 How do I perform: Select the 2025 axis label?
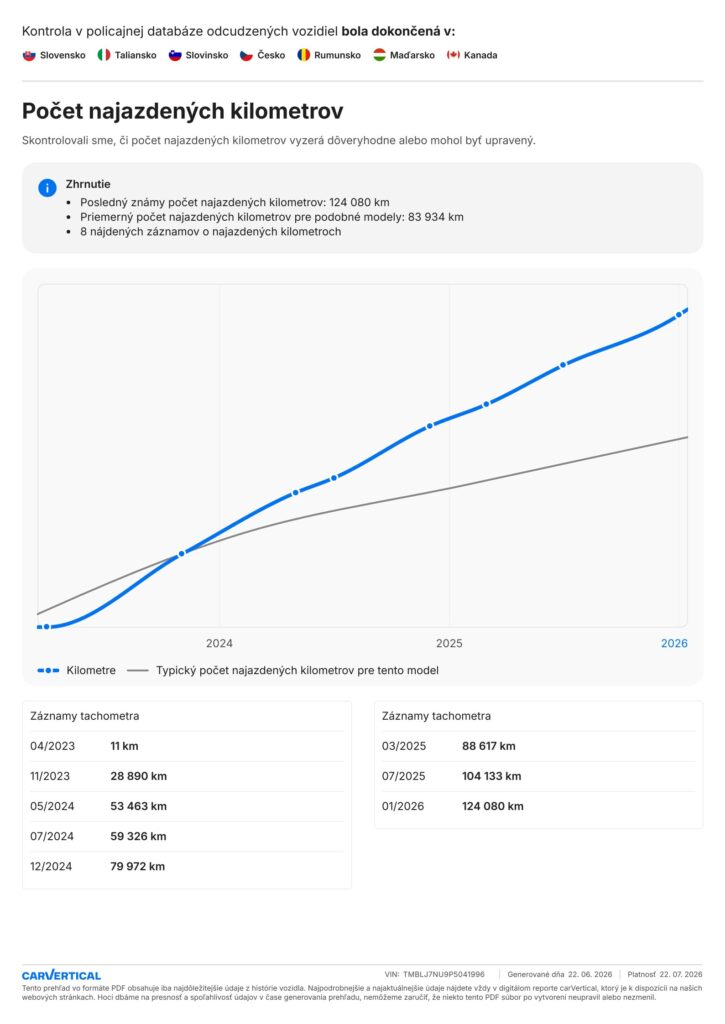pos(449,643)
